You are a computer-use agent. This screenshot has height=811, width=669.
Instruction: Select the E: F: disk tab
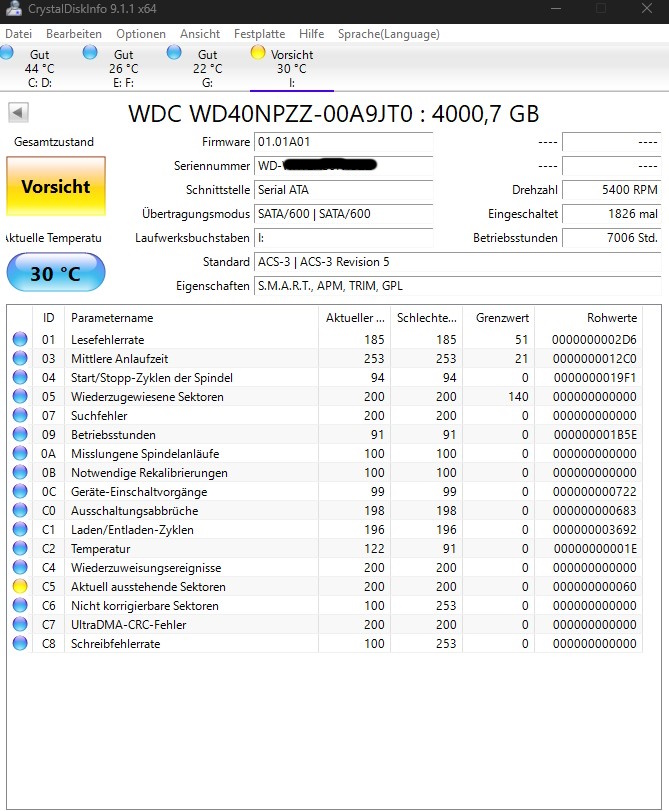pyautogui.click(x=123, y=68)
